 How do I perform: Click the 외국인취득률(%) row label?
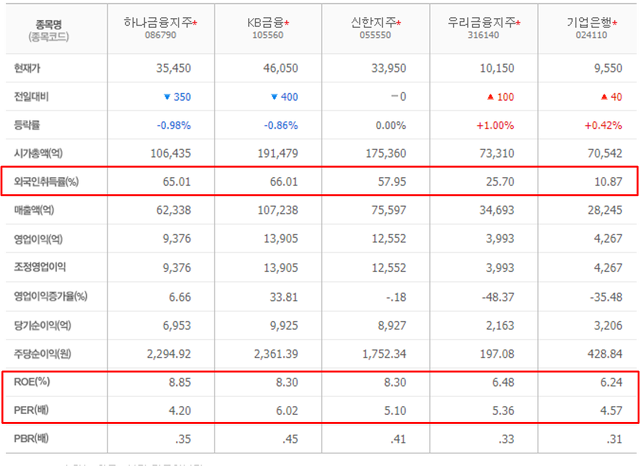(46, 182)
